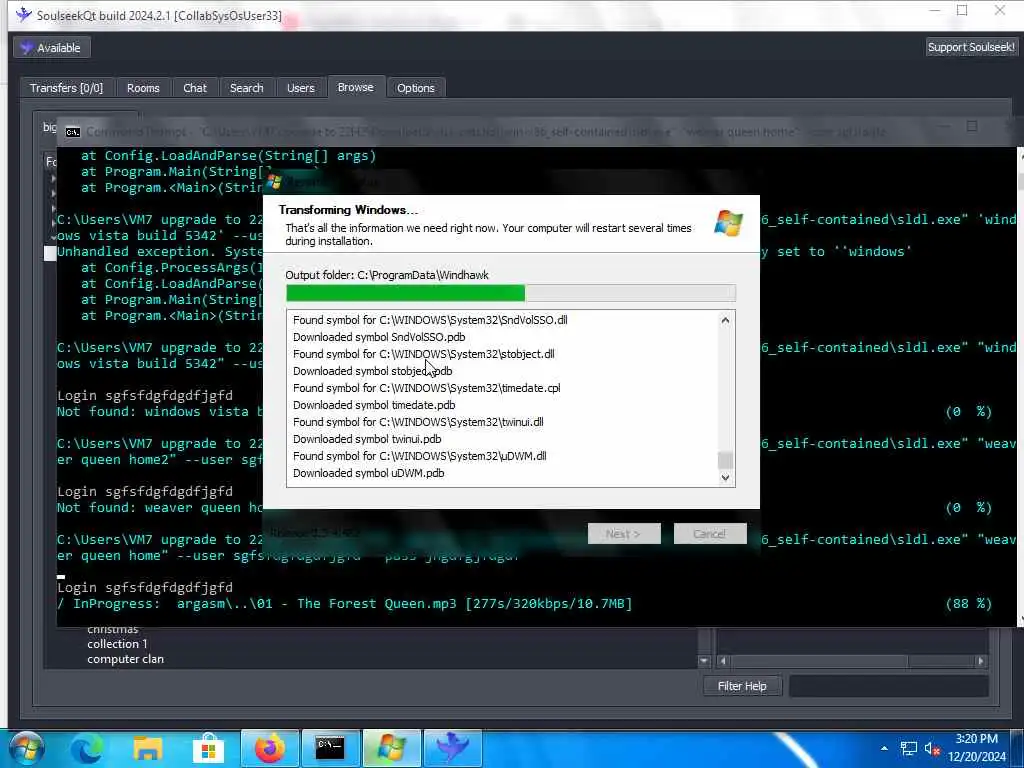This screenshot has width=1024, height=768.
Task: Click the filter input field in Soulseek
Action: click(888, 686)
